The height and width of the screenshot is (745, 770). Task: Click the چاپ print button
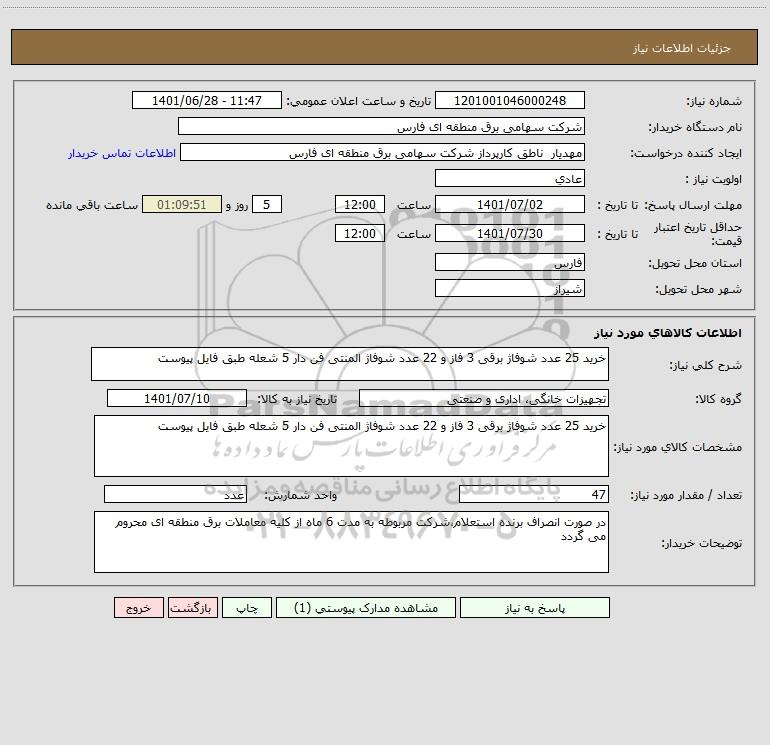[x=247, y=607]
